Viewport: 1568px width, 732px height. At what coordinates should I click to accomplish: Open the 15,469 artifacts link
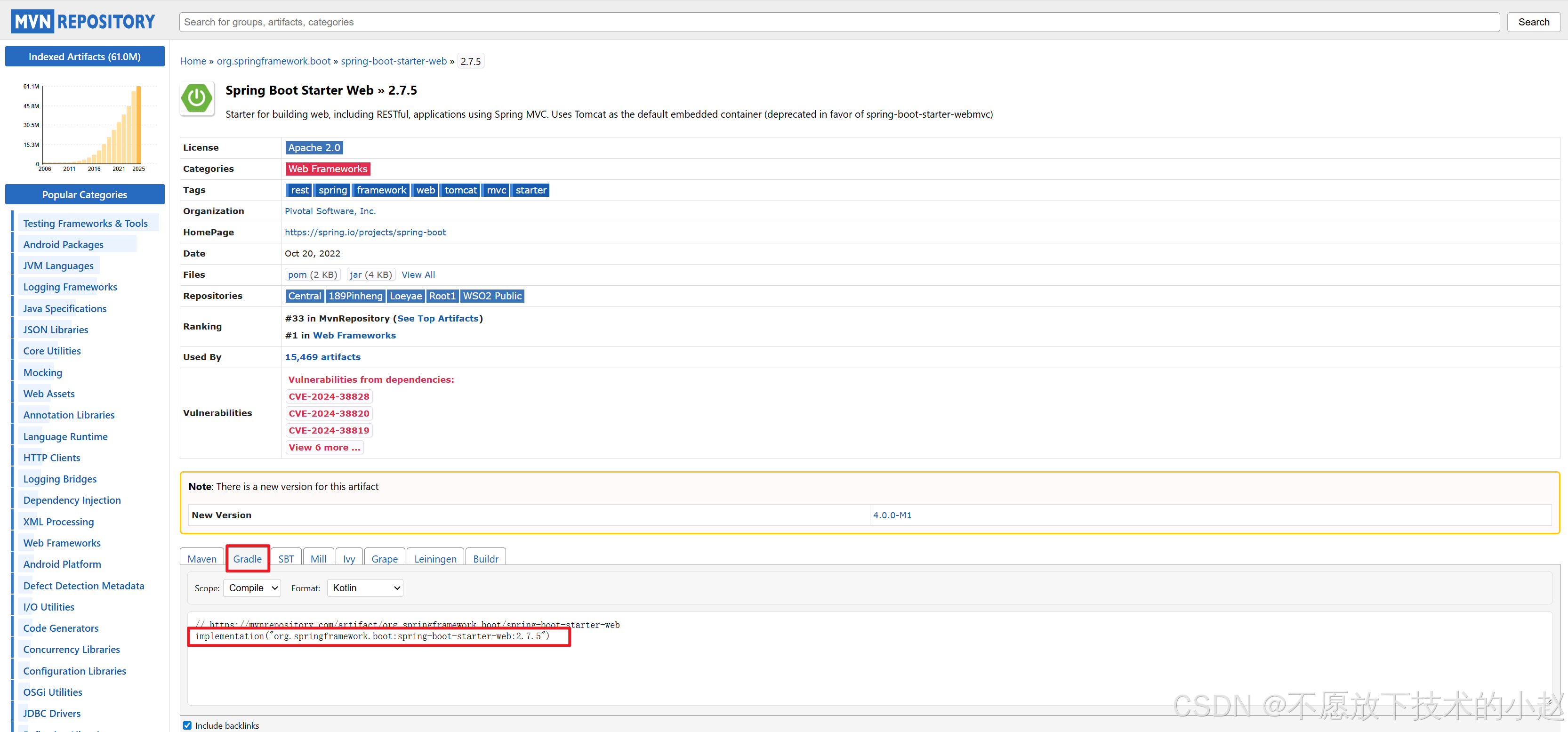point(322,357)
